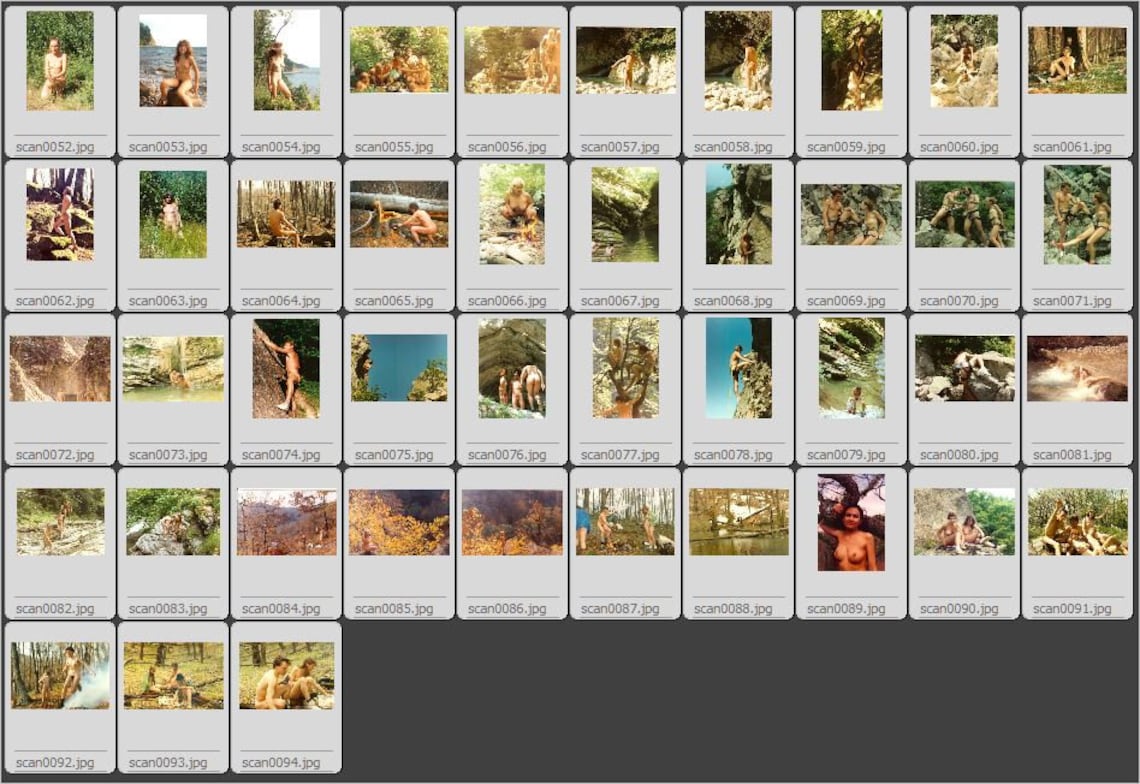Choose the scan0064.jpg thumbnail
Screen dimensions: 1140x784
click(x=286, y=214)
